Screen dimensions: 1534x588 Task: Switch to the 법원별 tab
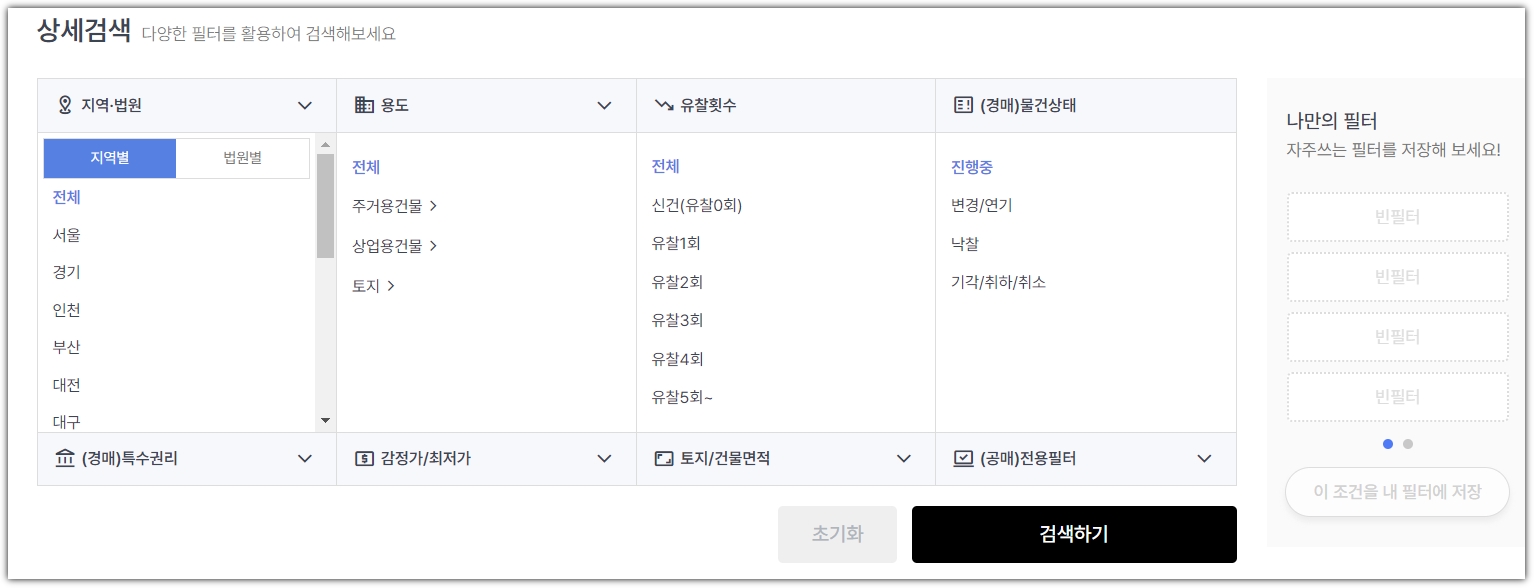tap(243, 158)
